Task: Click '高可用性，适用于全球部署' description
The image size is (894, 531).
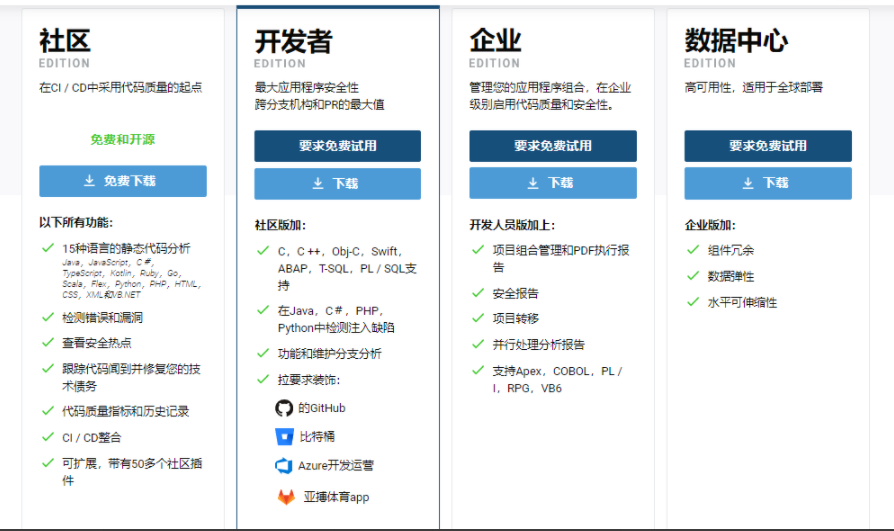Action: (754, 87)
